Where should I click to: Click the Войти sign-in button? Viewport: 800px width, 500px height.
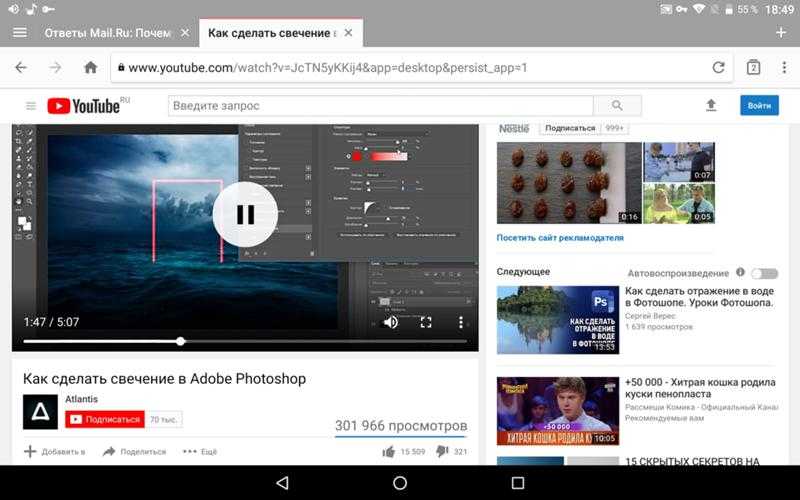click(759, 106)
